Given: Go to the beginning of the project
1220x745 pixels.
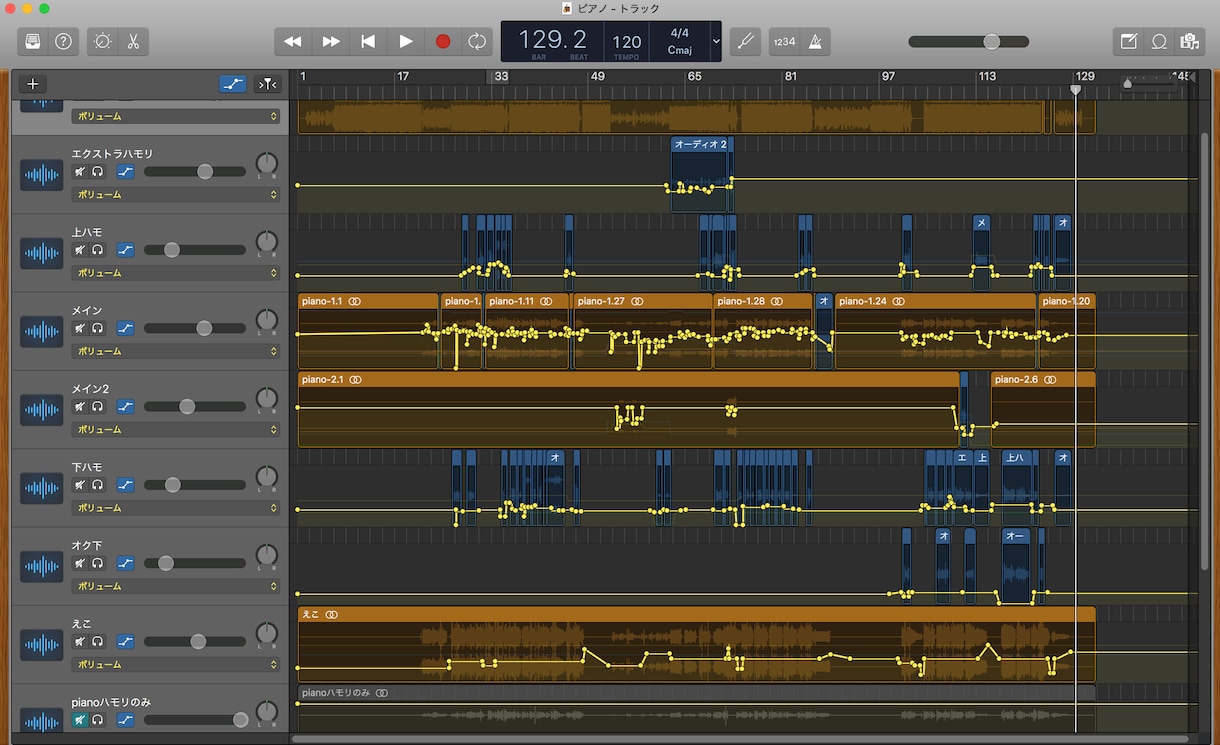Looking at the screenshot, I should click(368, 41).
